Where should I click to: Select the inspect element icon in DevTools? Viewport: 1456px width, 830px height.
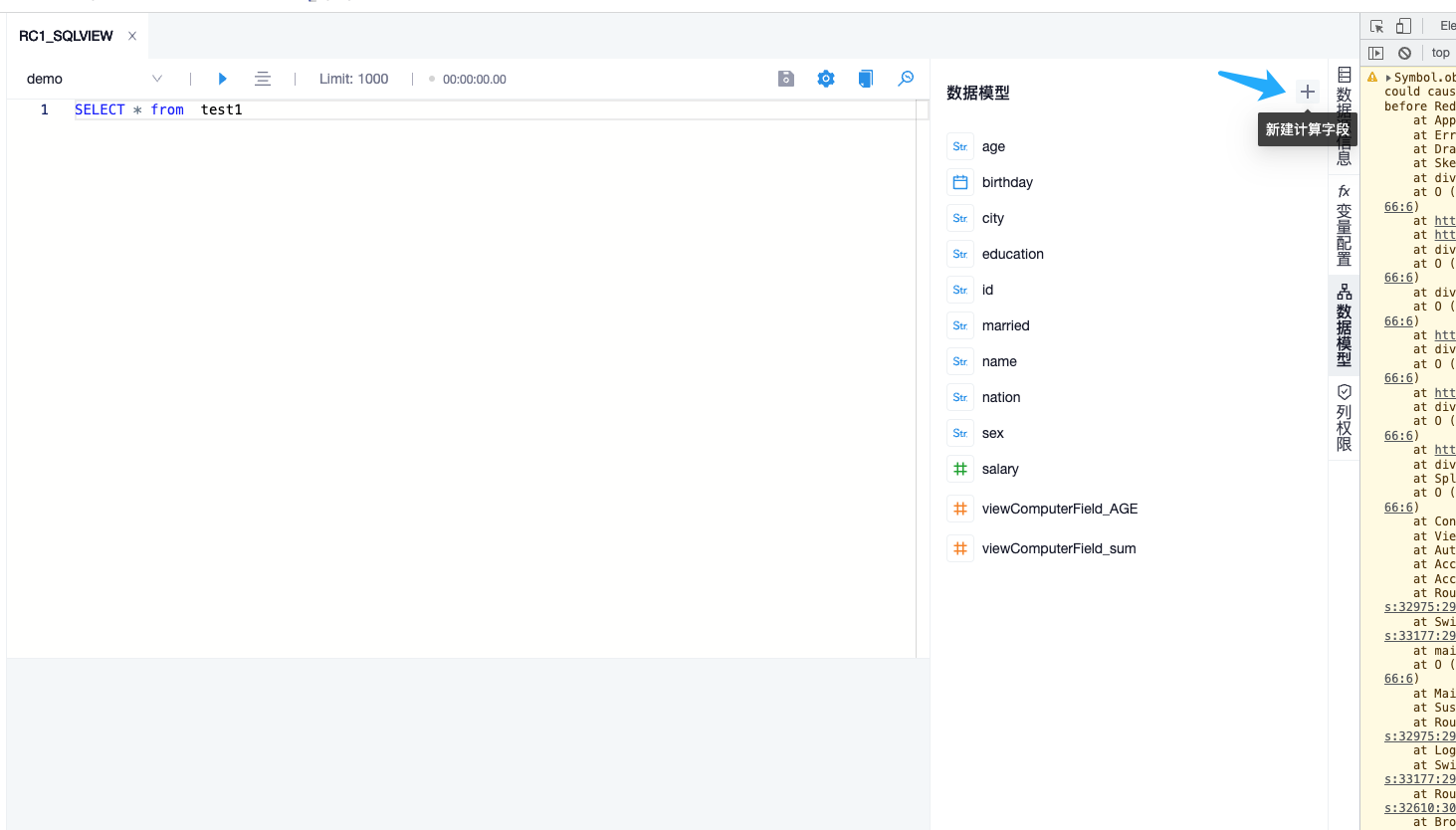coord(1378,25)
